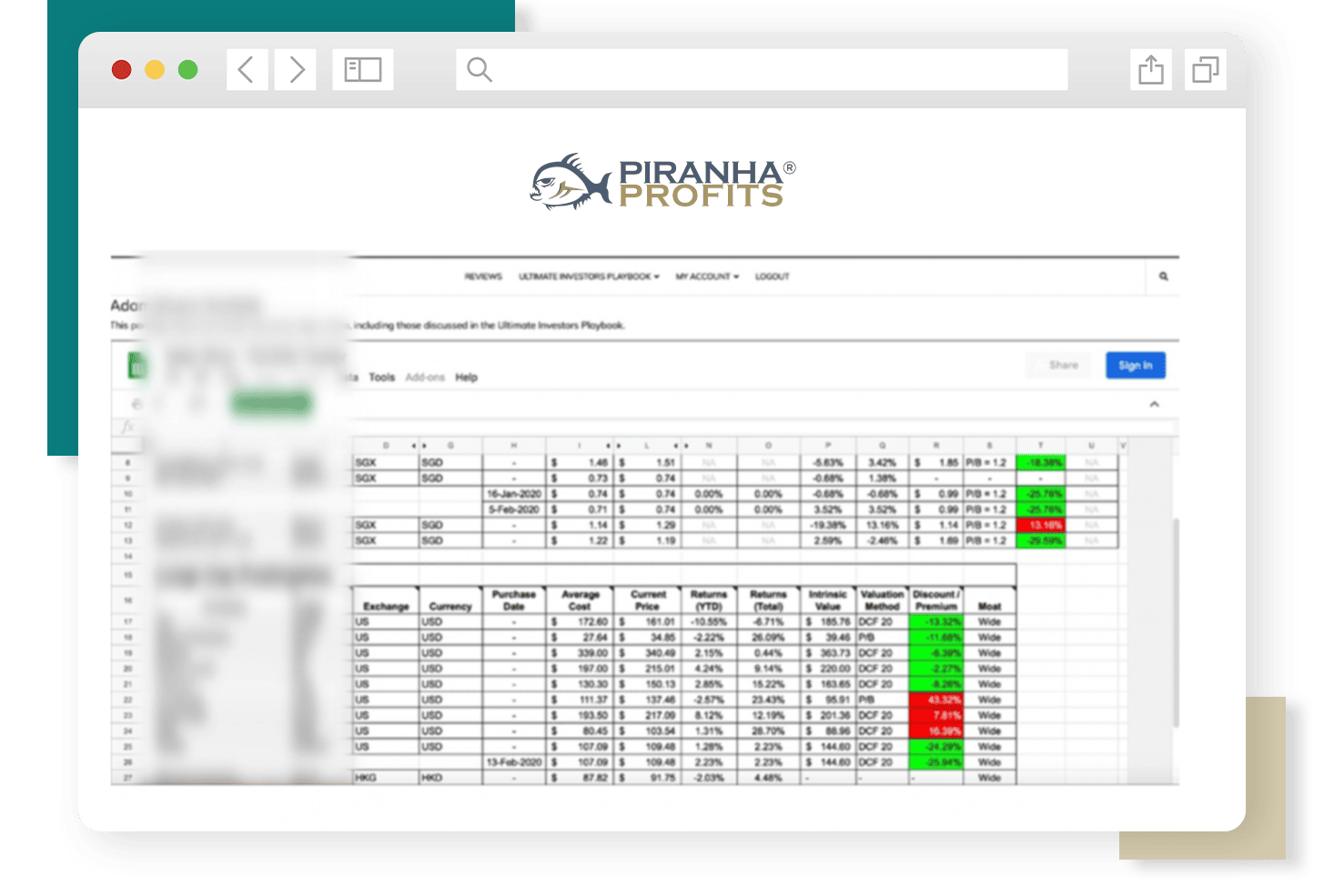The image size is (1324, 896).
Task: Click the blue Sign in button
Action: click(x=1135, y=366)
